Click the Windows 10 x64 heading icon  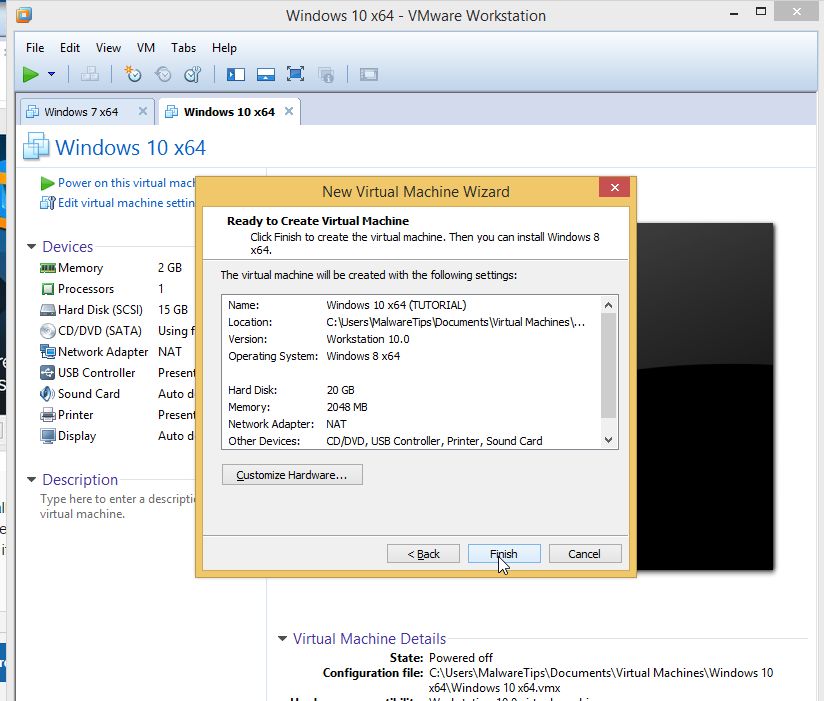click(36, 146)
